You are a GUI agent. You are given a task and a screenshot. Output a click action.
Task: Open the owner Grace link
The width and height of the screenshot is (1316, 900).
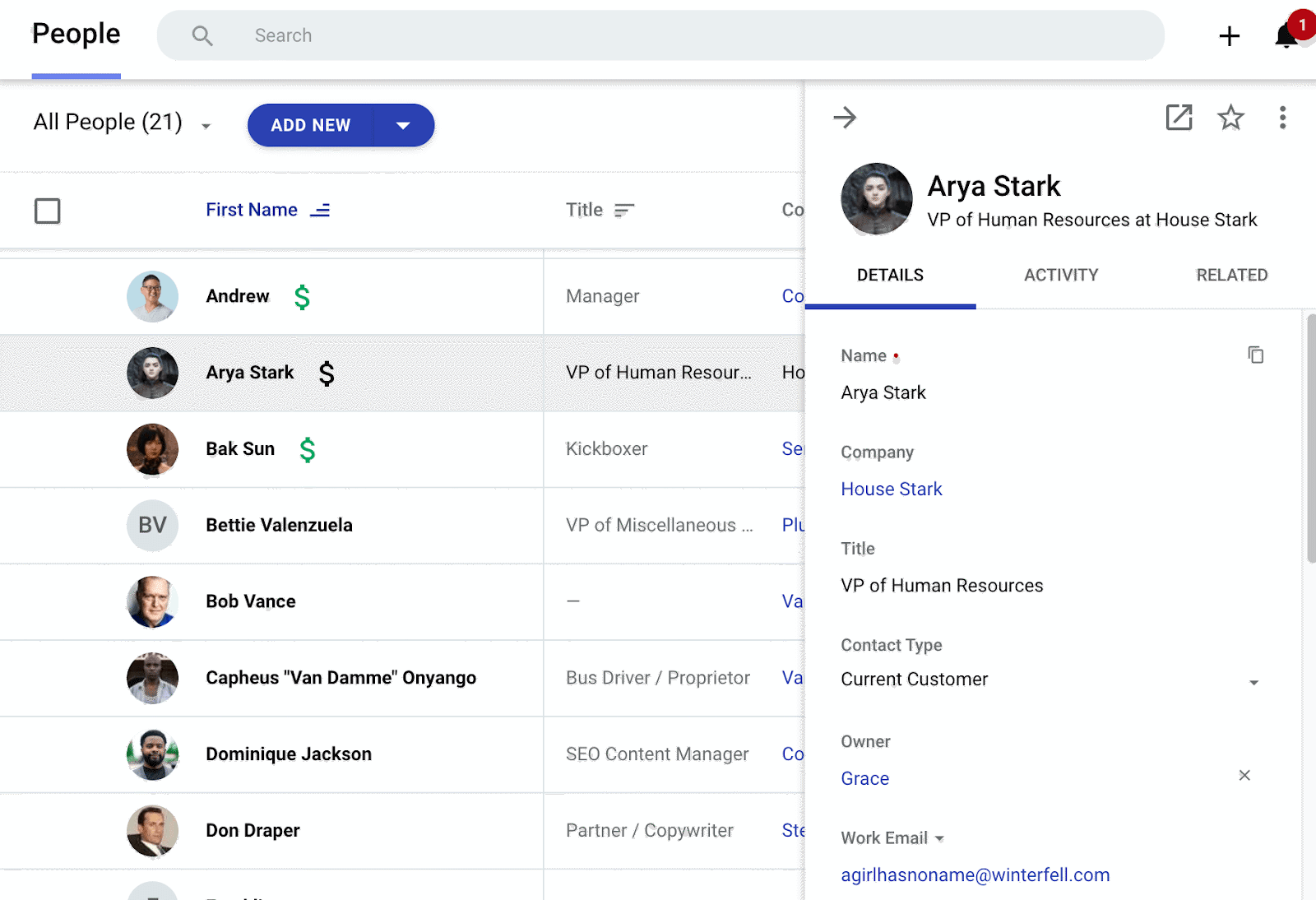coord(864,778)
